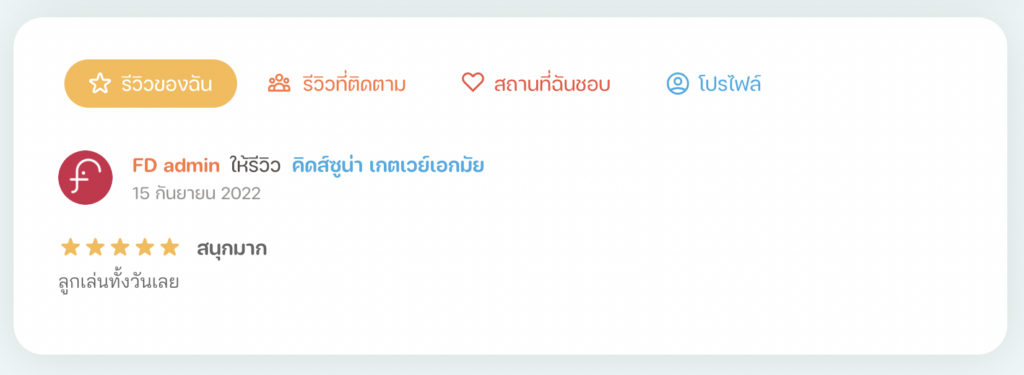The image size is (1024, 375).
Task: Go to the สถานที่ฉันชอบ tab
Action: pos(552,84)
